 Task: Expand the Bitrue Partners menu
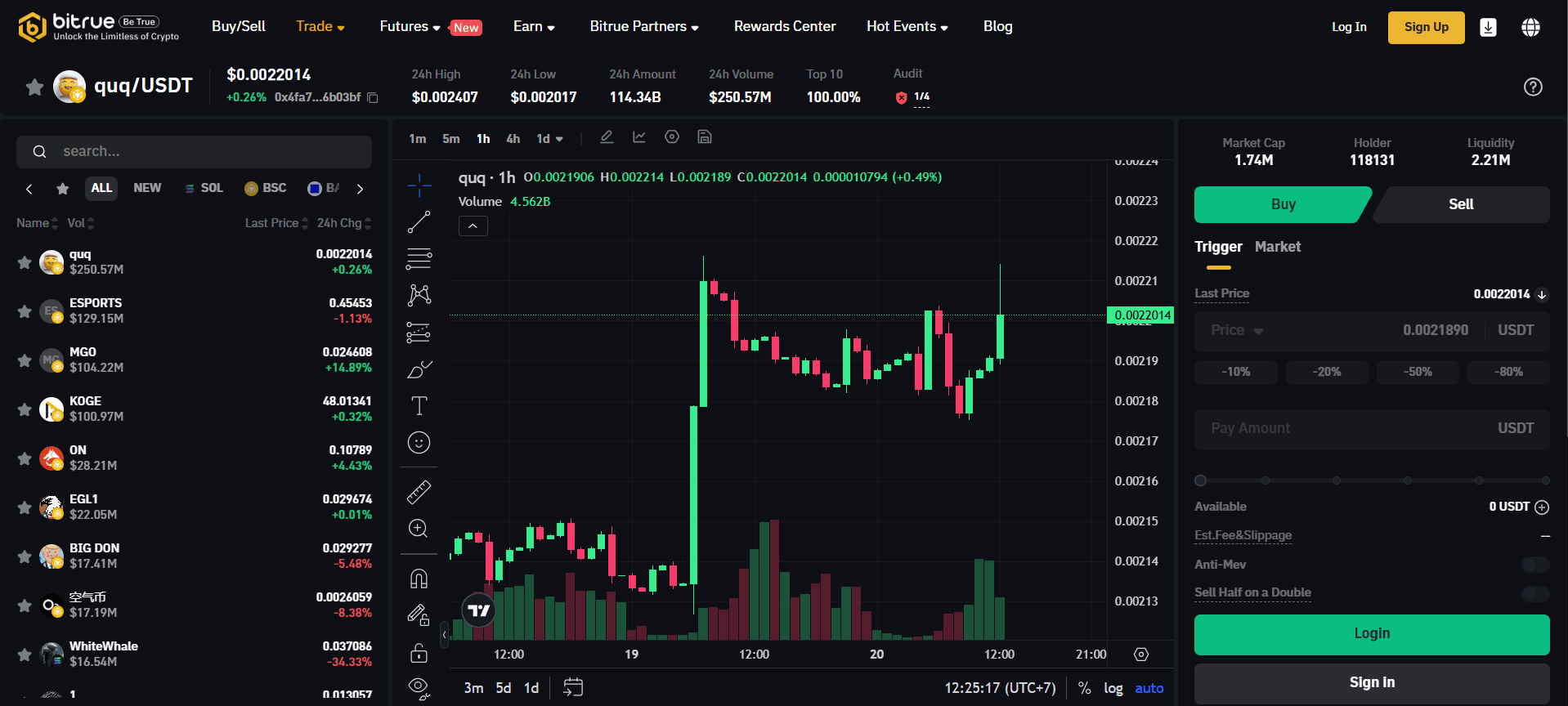644,27
